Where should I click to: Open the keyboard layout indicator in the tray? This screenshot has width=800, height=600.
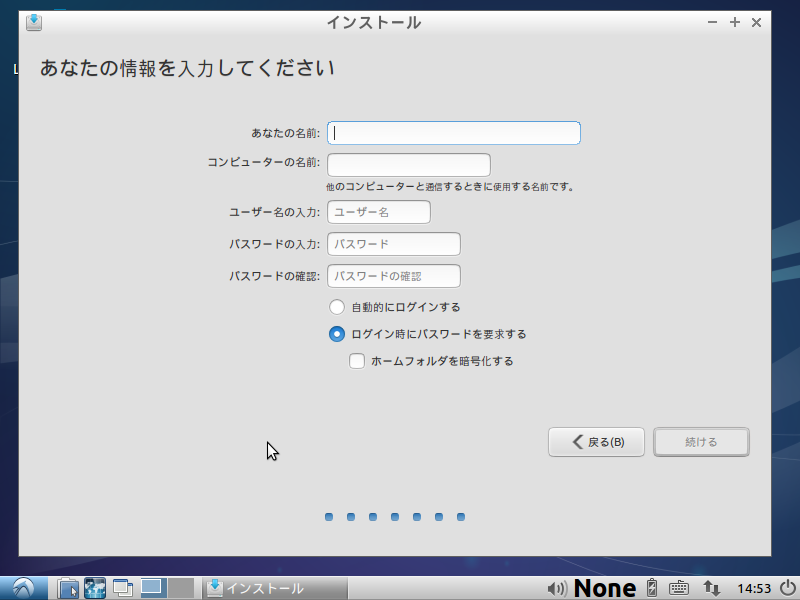[679, 588]
